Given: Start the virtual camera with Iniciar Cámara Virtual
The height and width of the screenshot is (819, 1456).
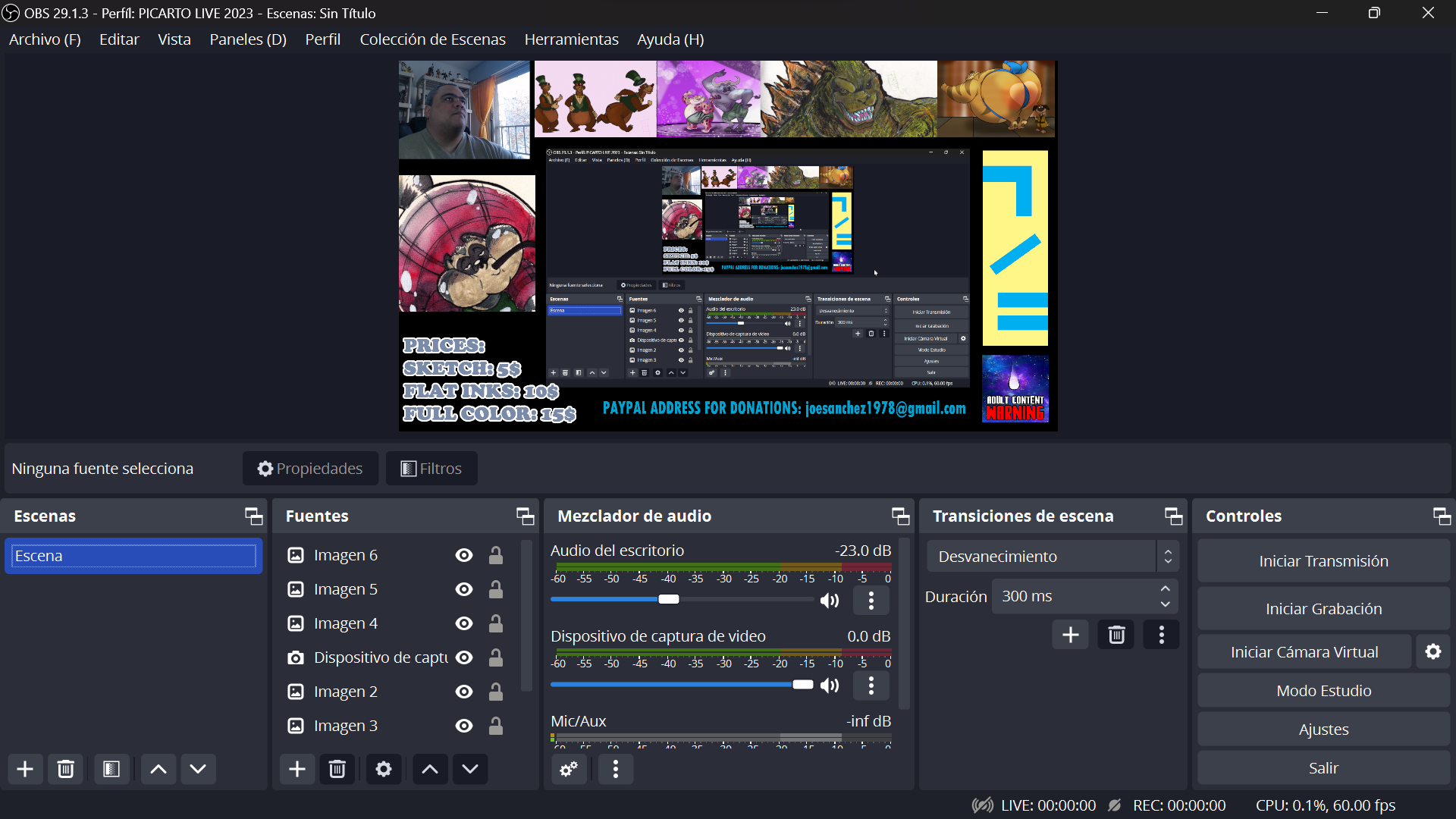Looking at the screenshot, I should (1304, 652).
